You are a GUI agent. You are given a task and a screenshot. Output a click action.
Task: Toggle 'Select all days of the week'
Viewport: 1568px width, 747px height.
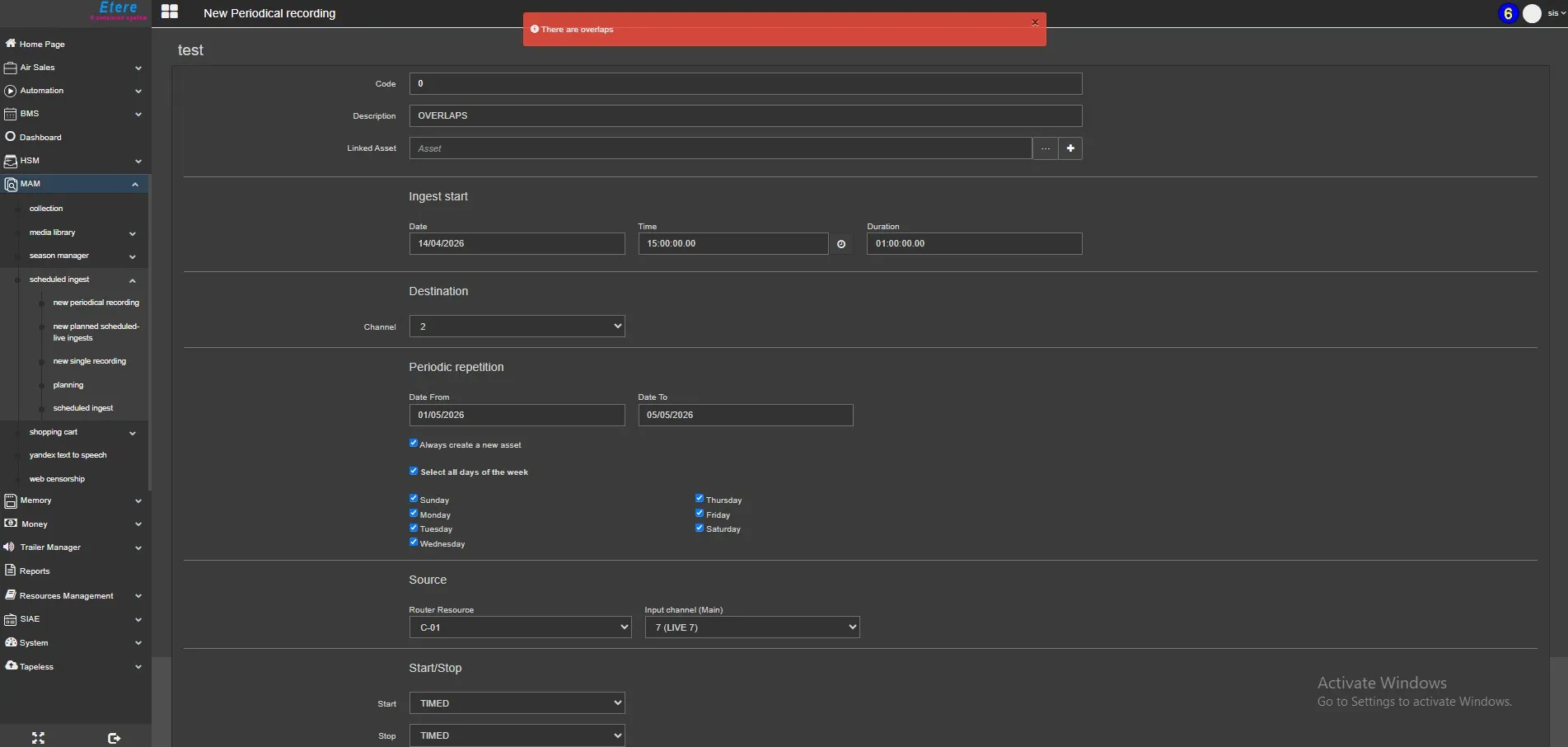click(x=414, y=471)
